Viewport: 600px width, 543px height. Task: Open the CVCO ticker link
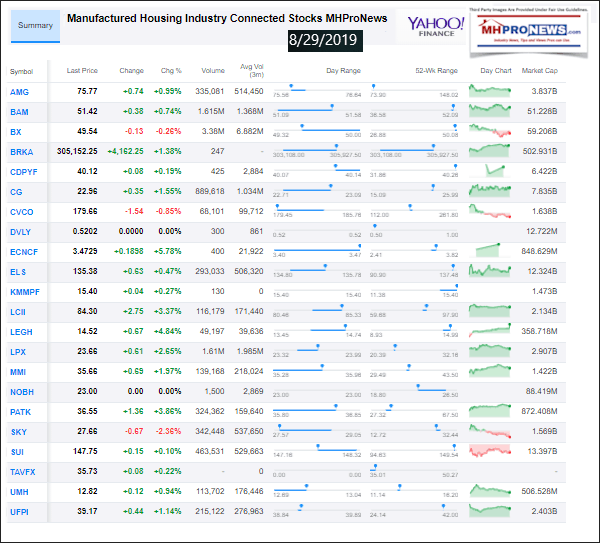click(21, 212)
